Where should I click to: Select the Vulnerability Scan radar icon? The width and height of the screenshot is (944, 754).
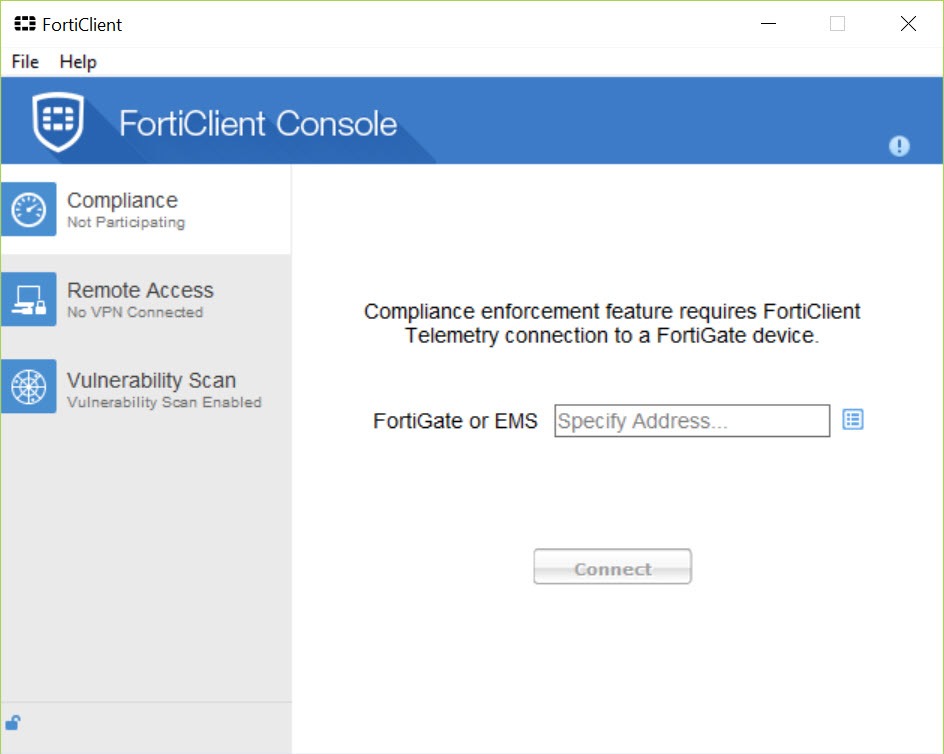(x=29, y=386)
